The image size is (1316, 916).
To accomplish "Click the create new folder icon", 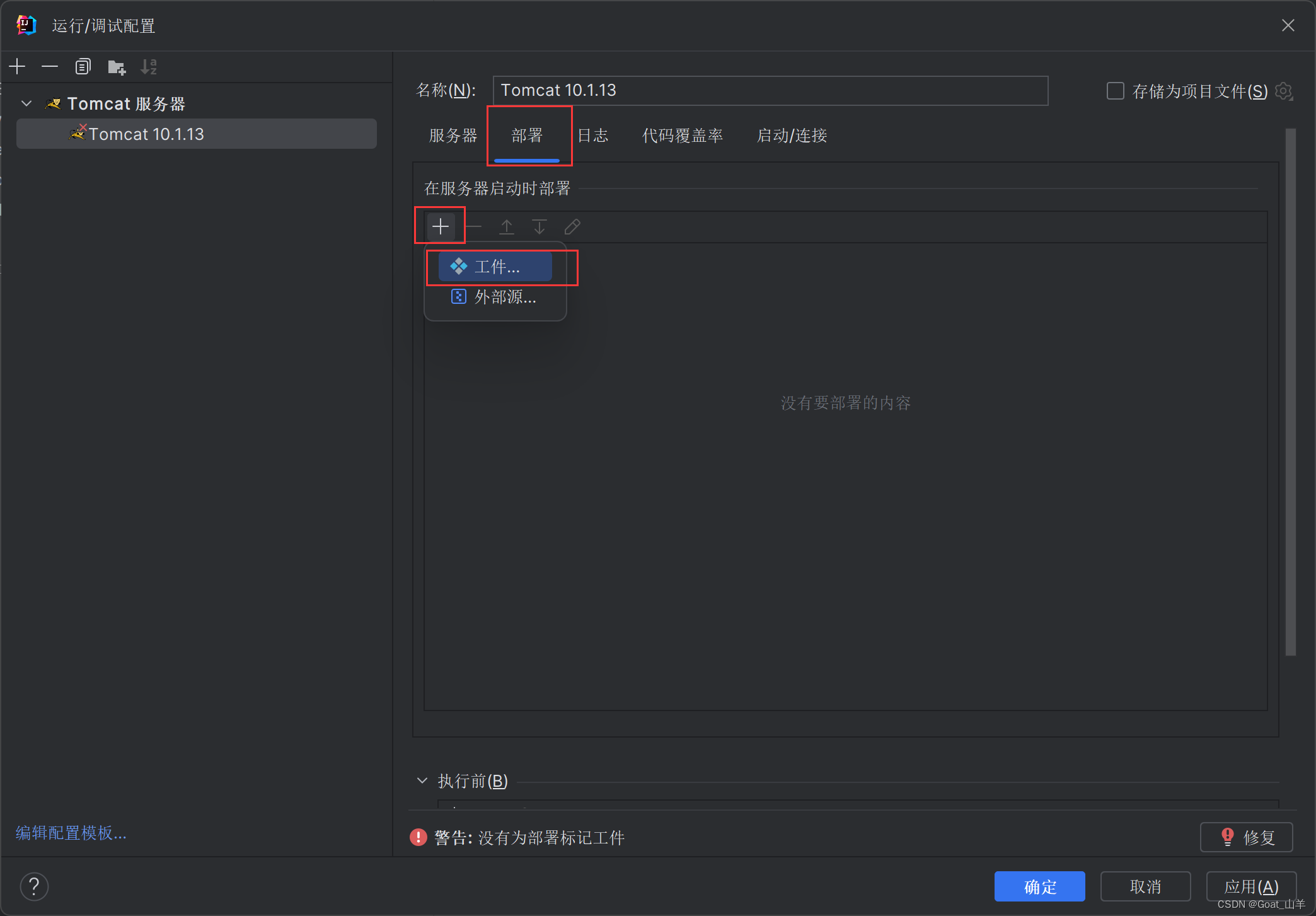I will pos(116,66).
